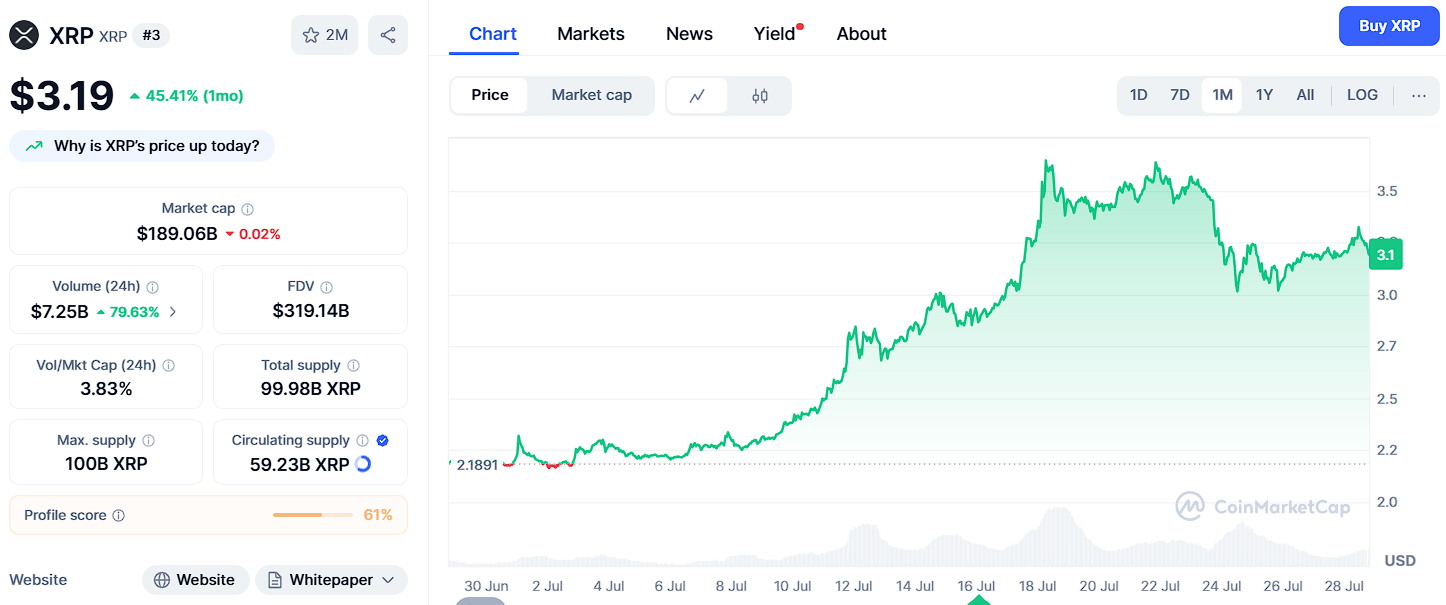Expand Volume (24h) details chevron
Viewport: 1446px width, 605px height.
tap(173, 312)
